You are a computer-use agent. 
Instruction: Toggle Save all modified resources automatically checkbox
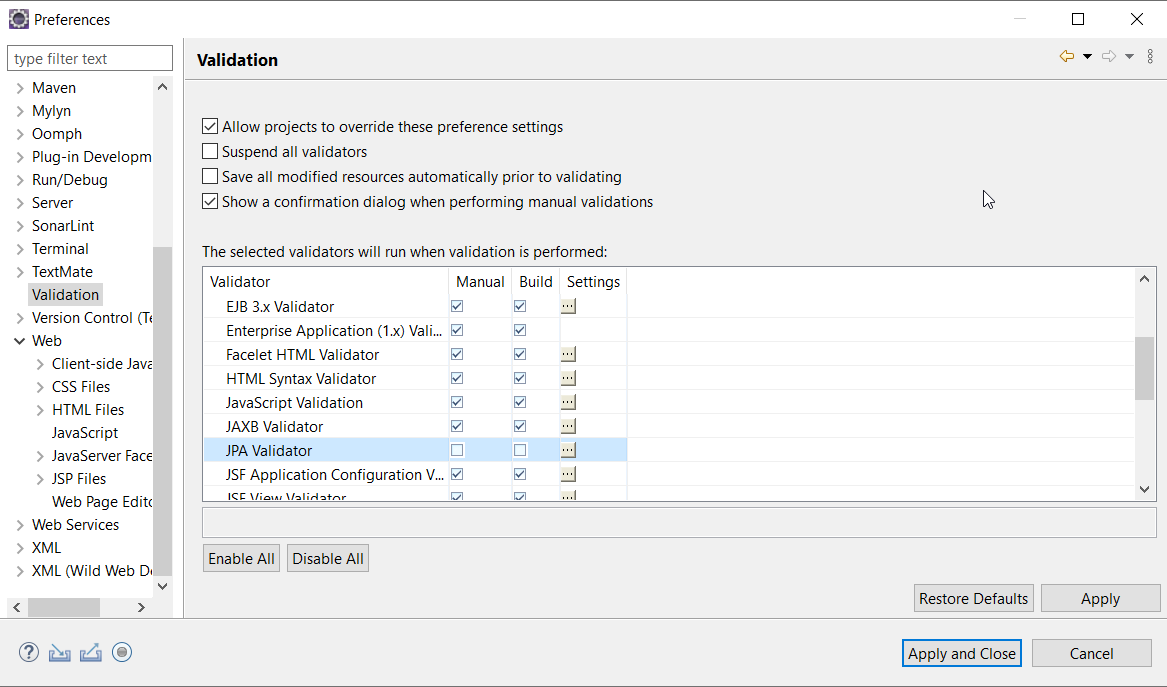[210, 177]
